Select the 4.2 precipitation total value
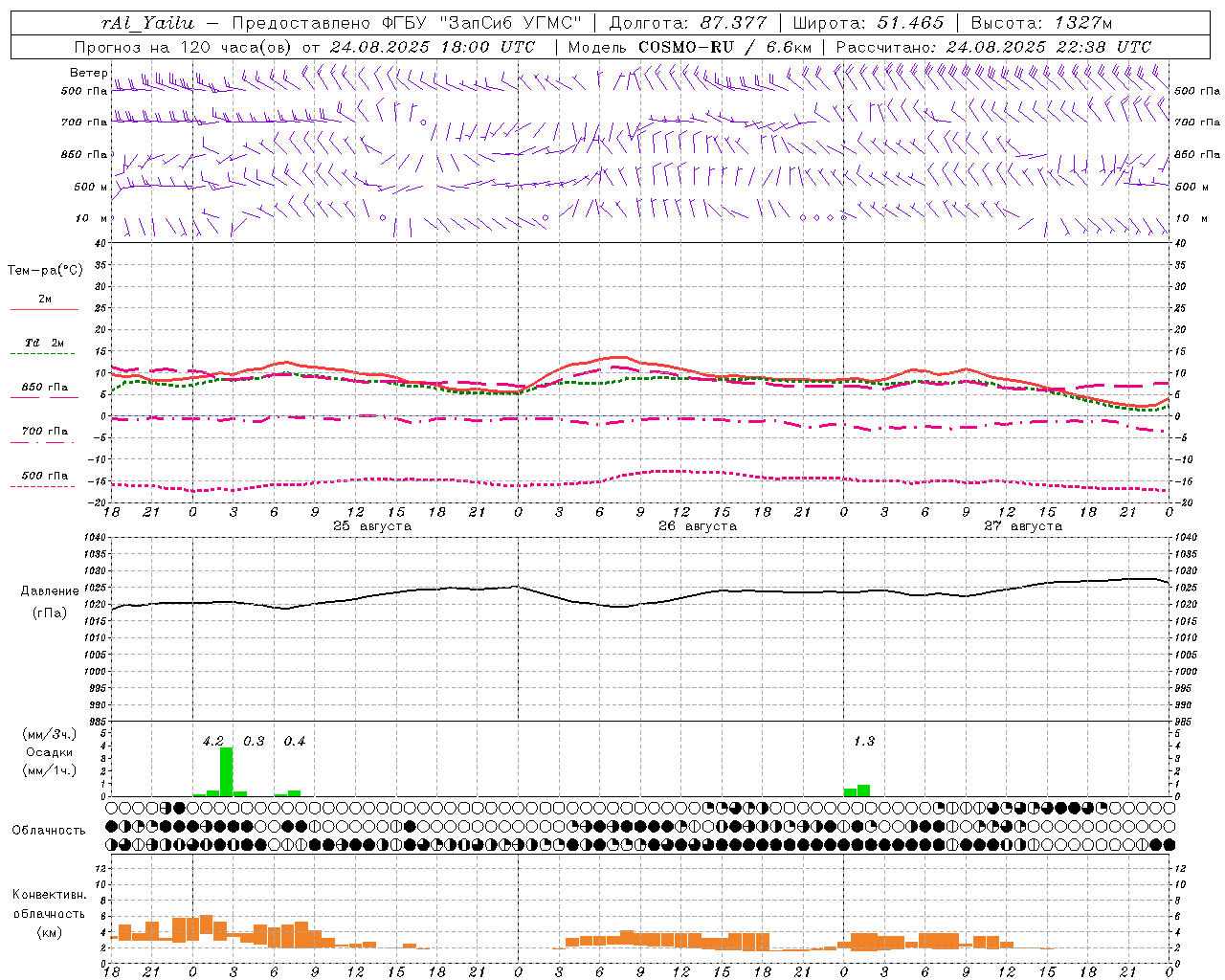The width and height of the screenshot is (1225, 980). [212, 741]
